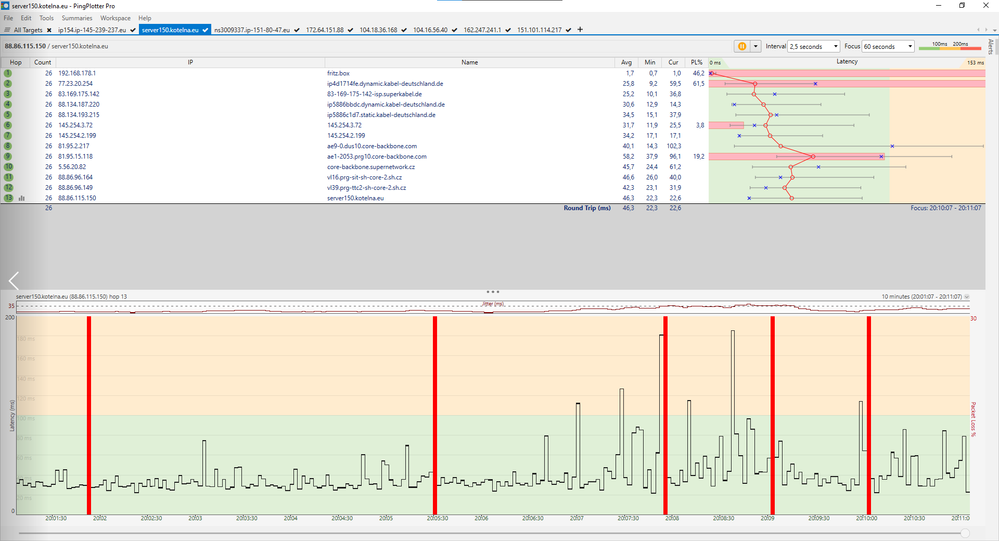Select the server150.kotelna.eu tab
This screenshot has height=541, width=999.
[x=170, y=30]
